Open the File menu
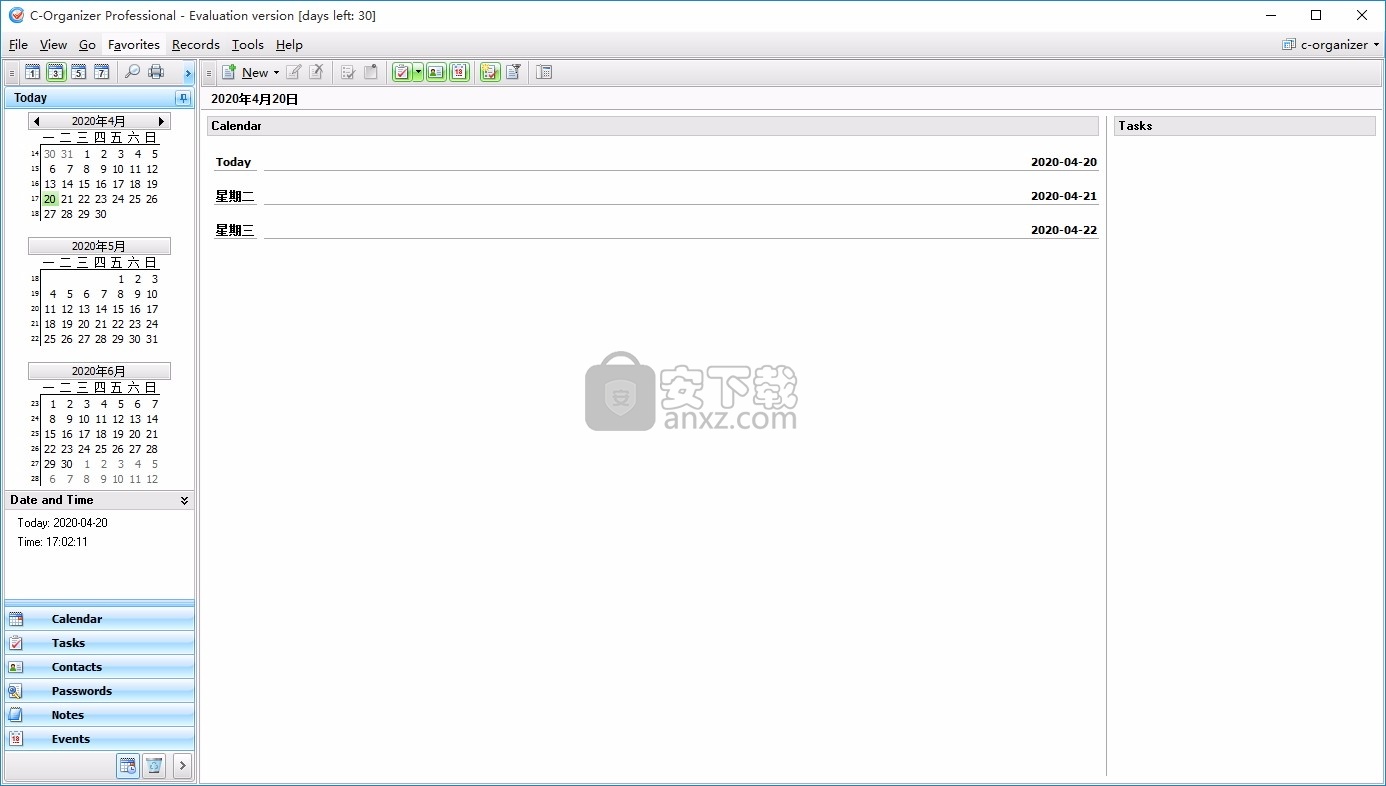The image size is (1386, 786). (18, 45)
